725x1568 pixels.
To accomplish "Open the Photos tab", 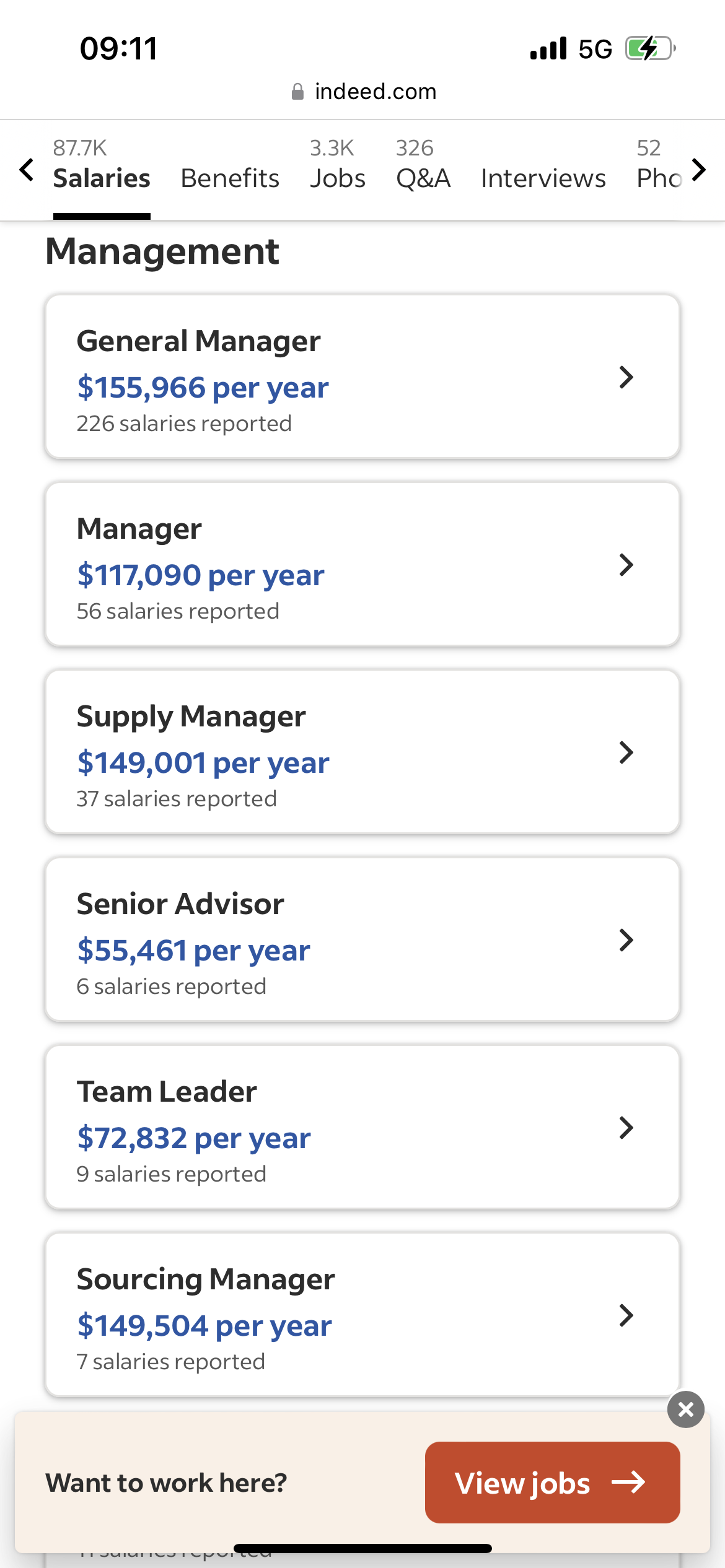I will 659,166.
